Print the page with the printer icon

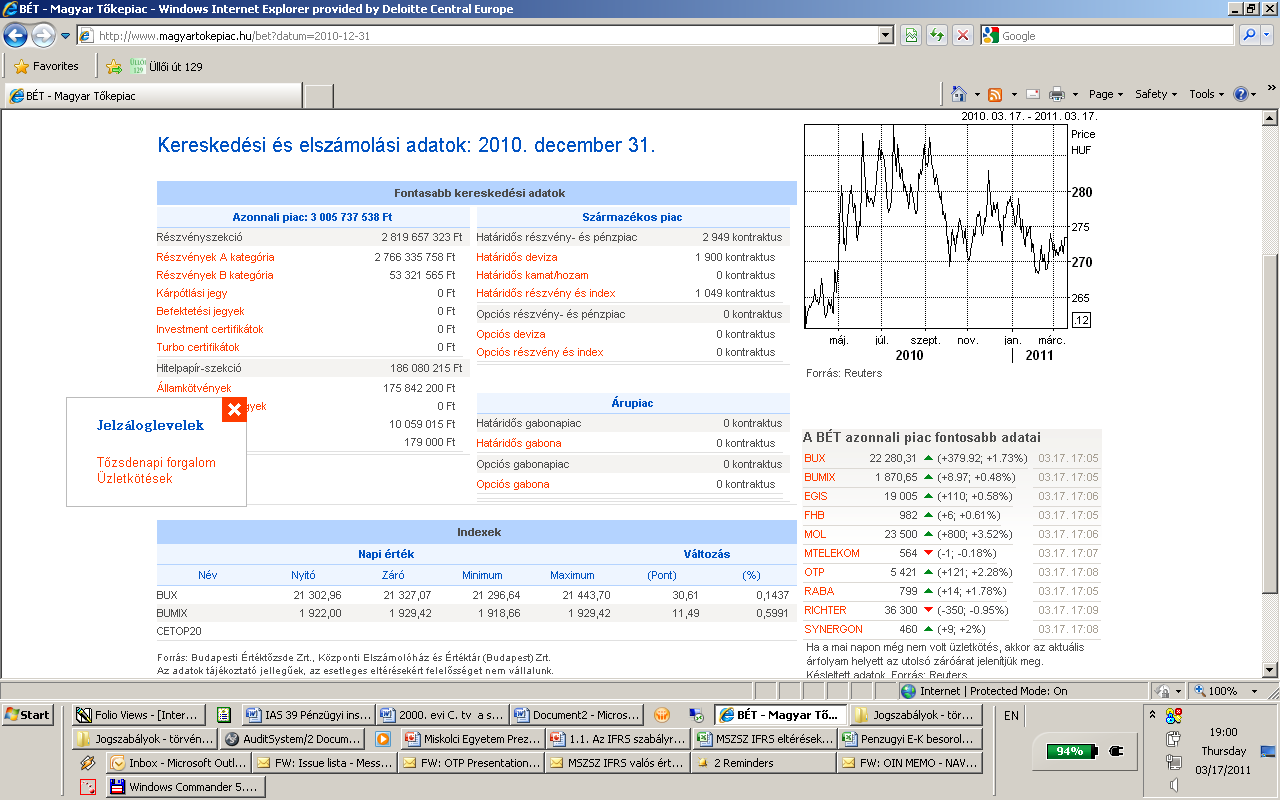(x=1057, y=94)
